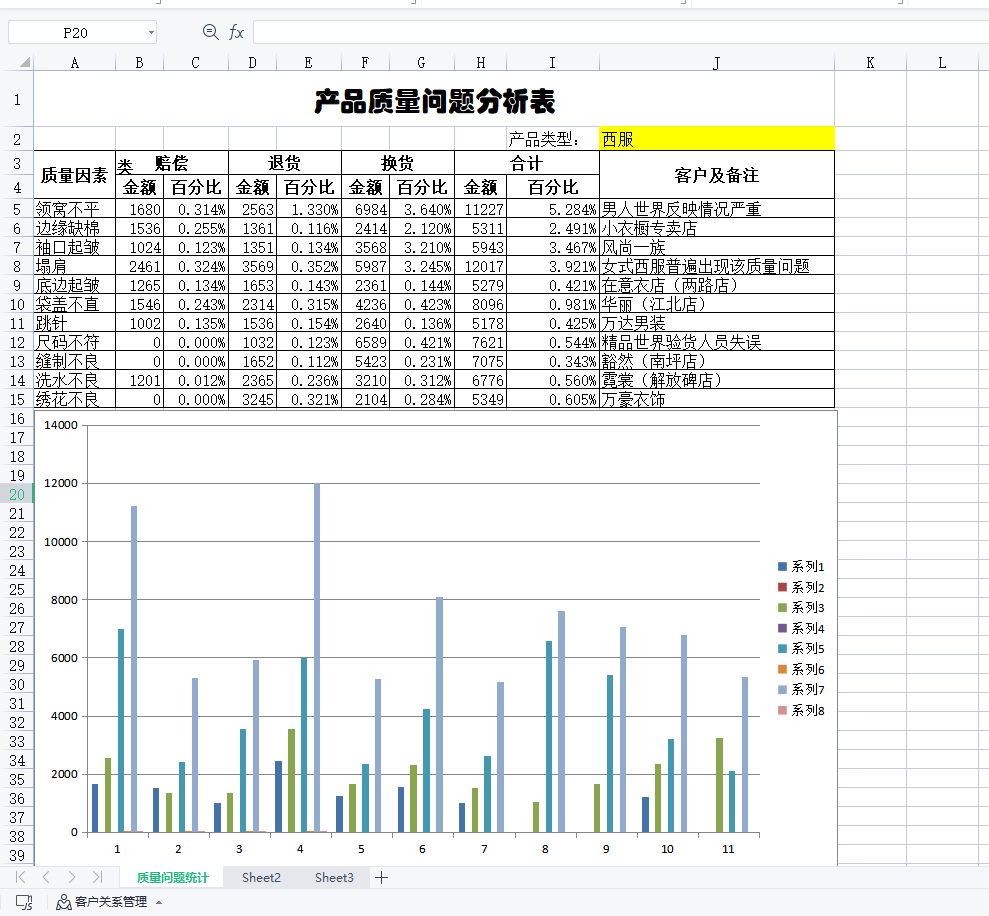Select column K header
This screenshot has width=989, height=916.
(x=870, y=62)
